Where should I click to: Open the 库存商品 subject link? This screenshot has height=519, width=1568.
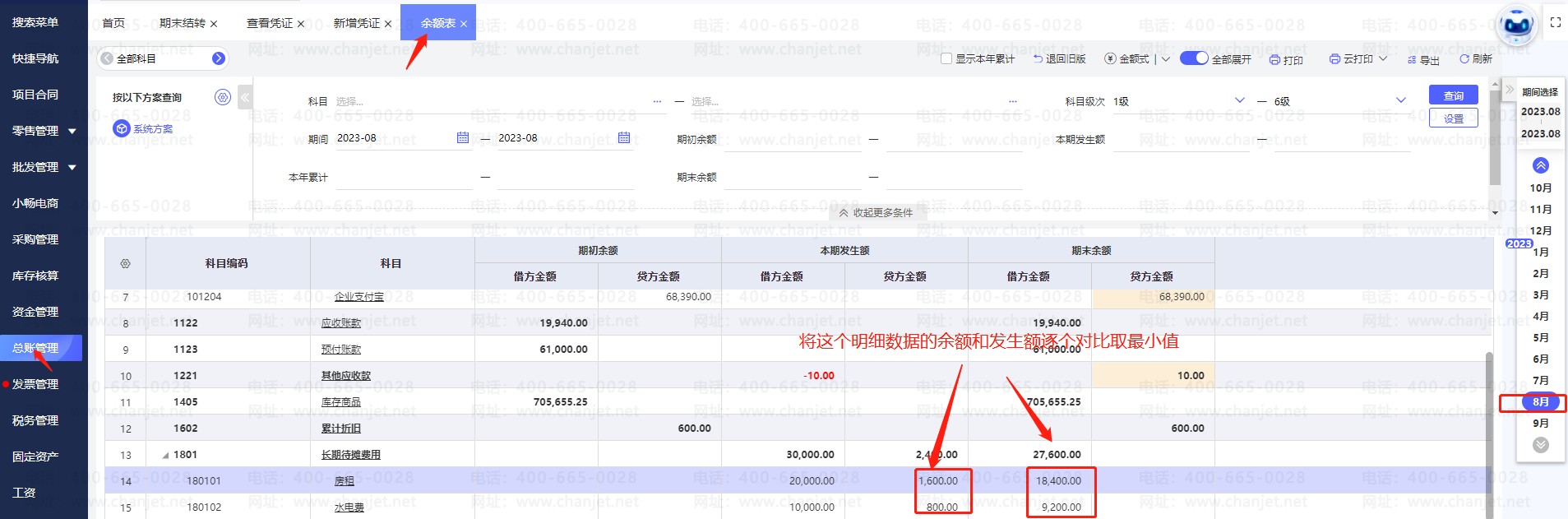click(341, 402)
